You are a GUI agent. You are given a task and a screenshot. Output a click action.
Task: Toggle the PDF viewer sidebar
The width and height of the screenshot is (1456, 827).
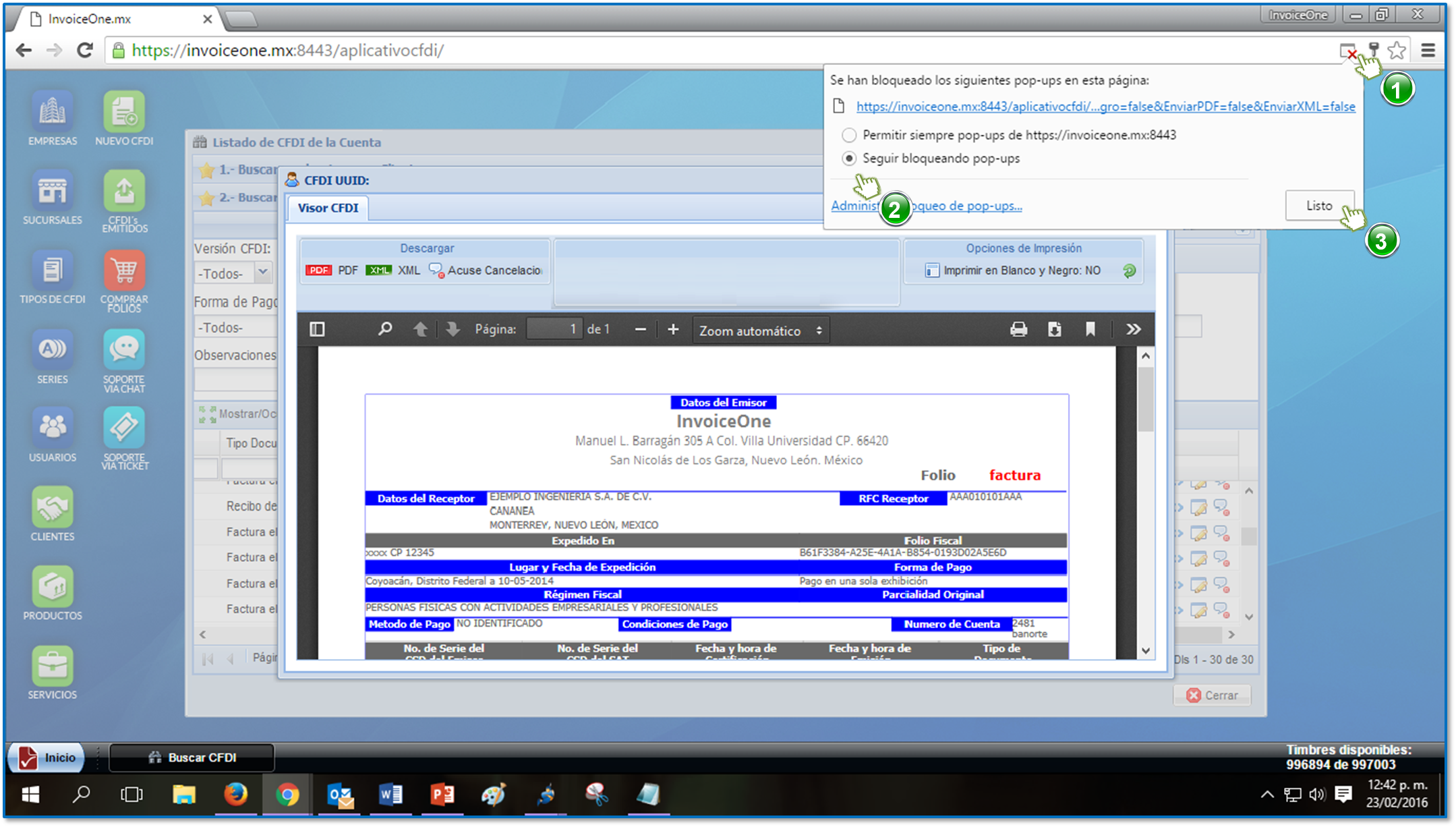tap(317, 329)
